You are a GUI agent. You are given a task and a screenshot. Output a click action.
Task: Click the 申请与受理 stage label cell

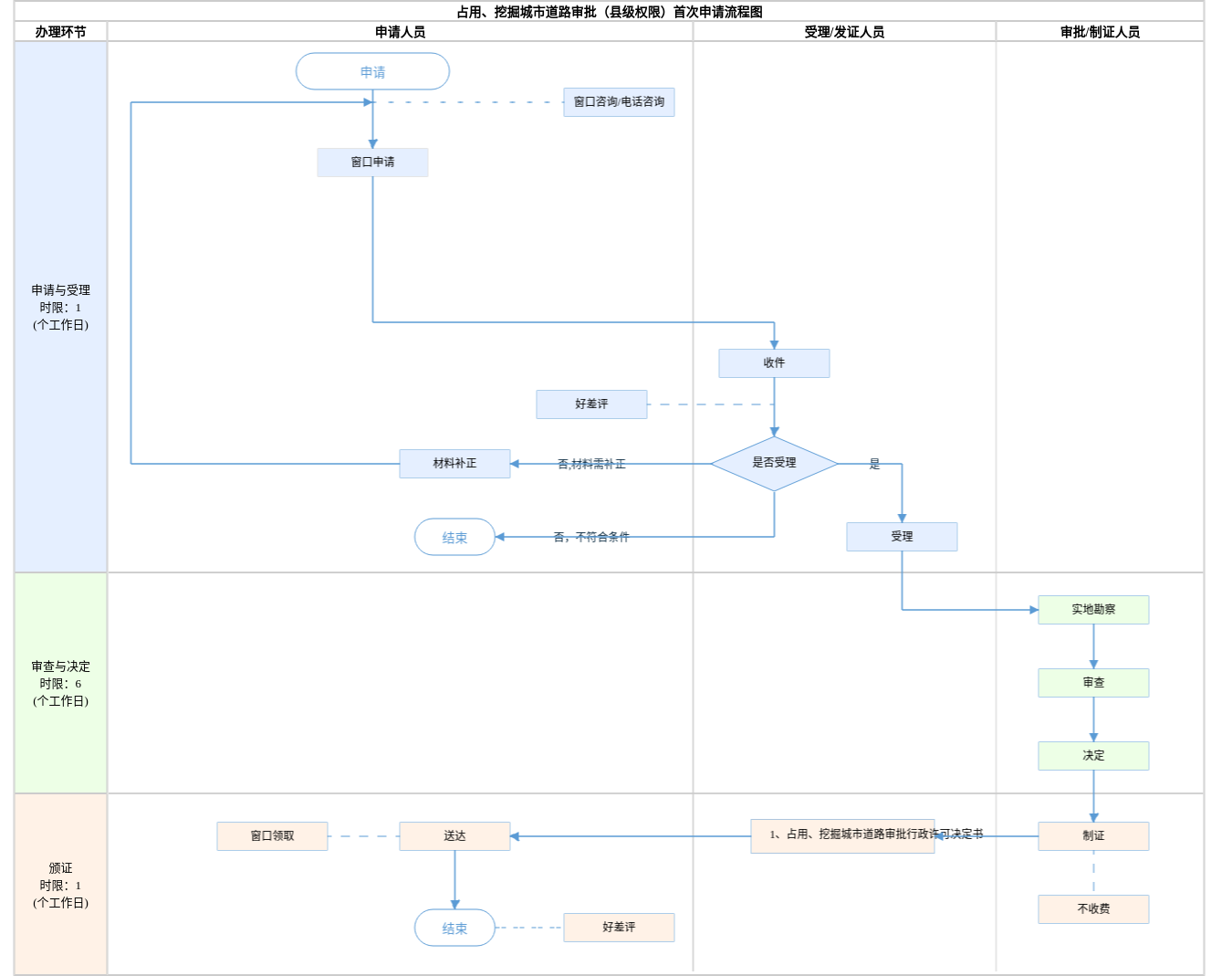click(x=61, y=307)
